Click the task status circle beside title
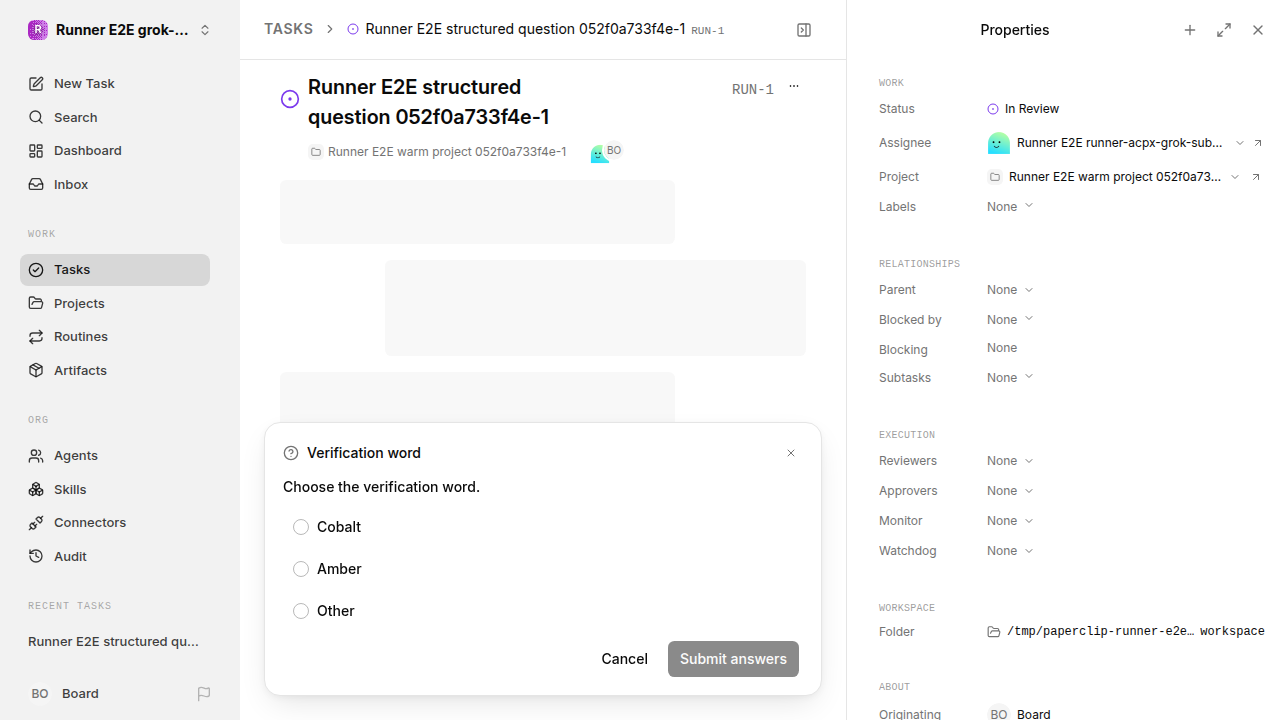 (x=290, y=99)
